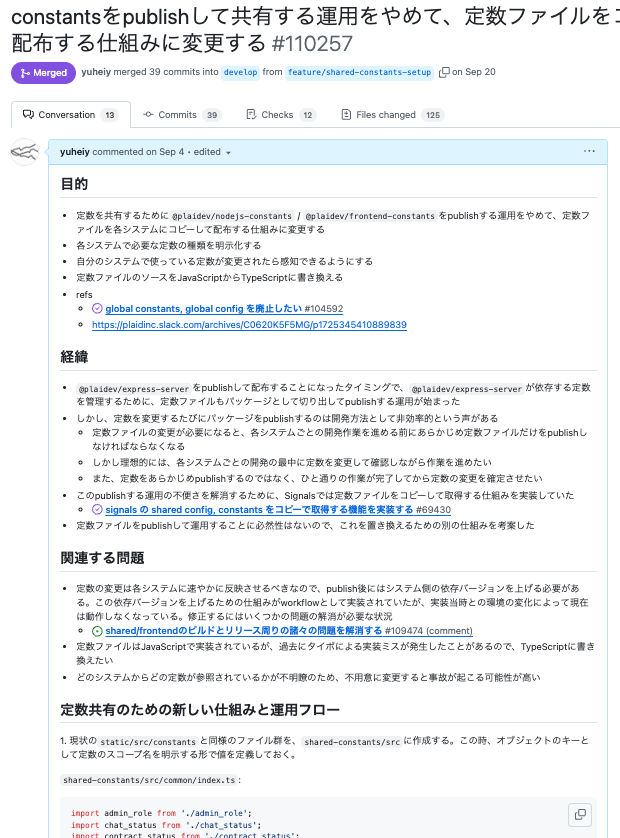
Task: Open issue signals shared config #69430
Action: pyautogui.click(x=278, y=509)
